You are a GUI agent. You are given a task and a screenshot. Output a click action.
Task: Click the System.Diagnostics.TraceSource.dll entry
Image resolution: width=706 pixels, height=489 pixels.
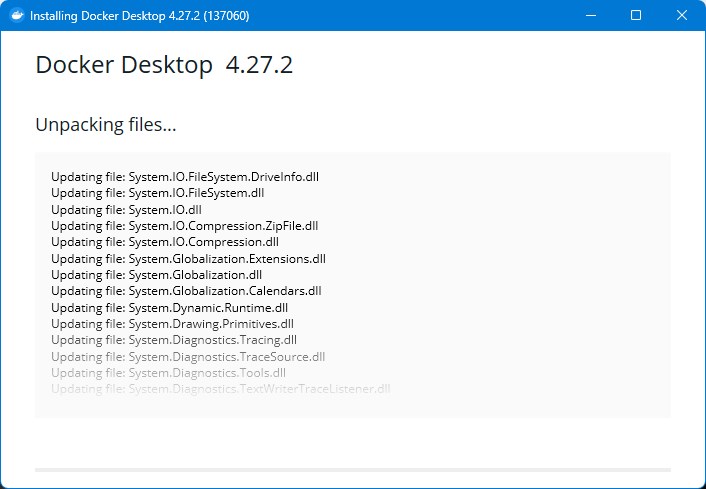coord(188,357)
